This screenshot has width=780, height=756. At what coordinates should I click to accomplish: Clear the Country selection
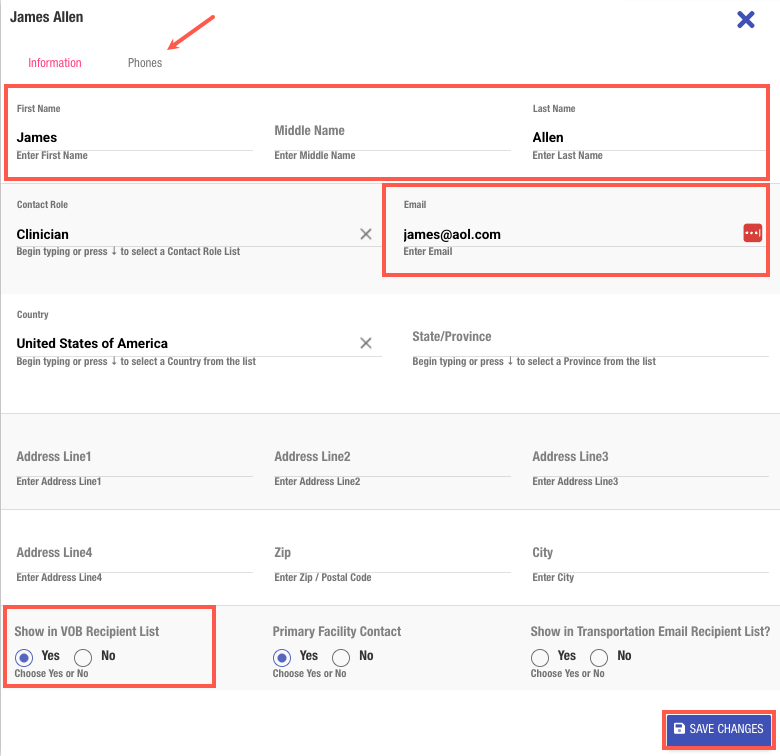[366, 343]
